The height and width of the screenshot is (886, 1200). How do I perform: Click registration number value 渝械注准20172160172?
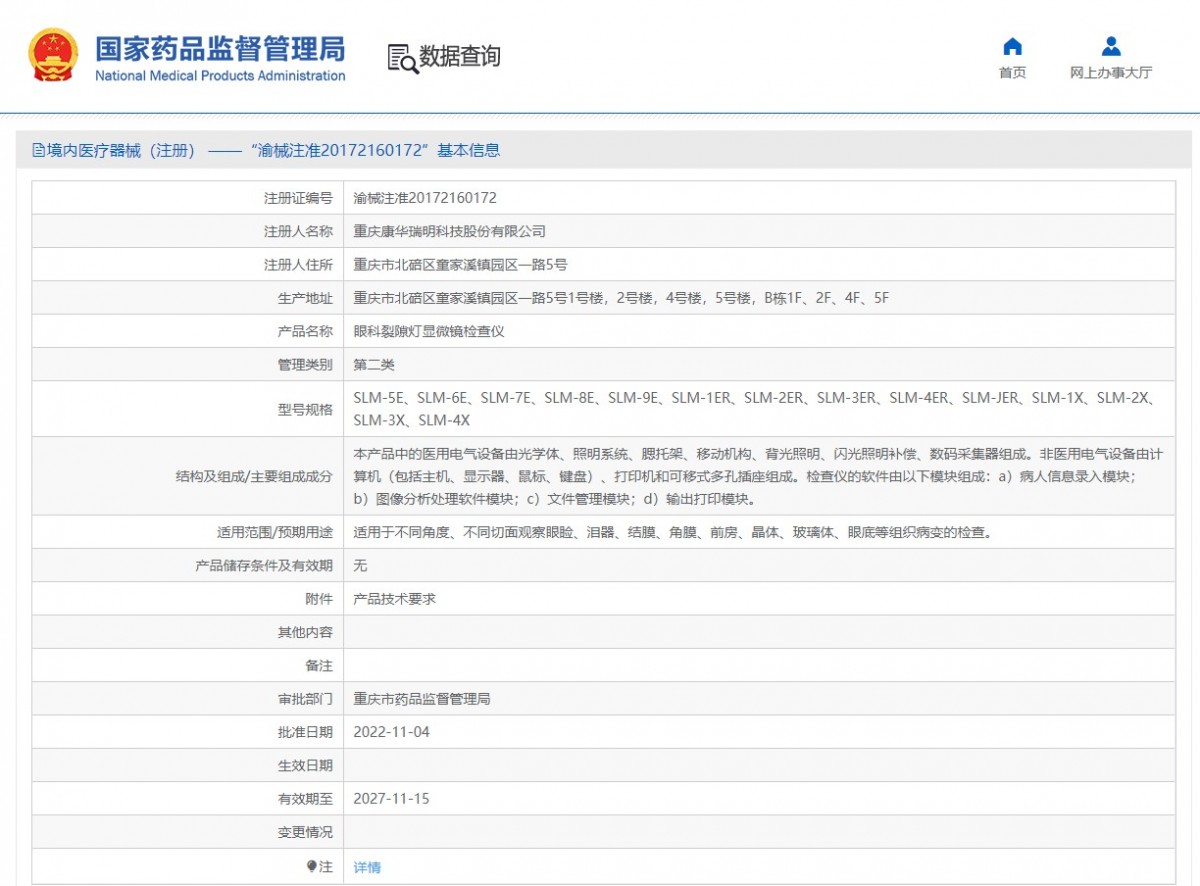point(425,198)
